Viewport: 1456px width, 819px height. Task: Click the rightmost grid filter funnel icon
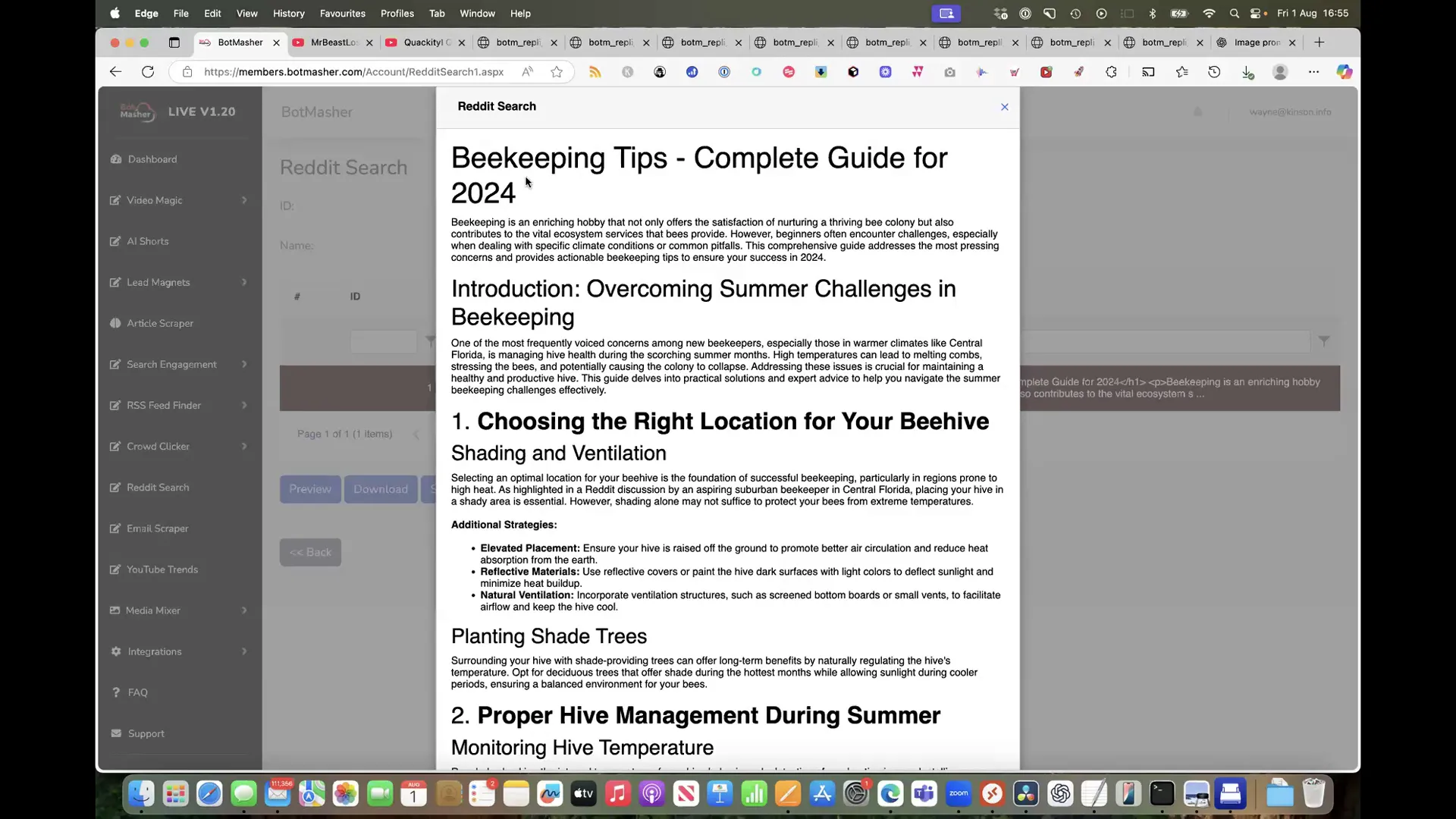coord(1324,341)
